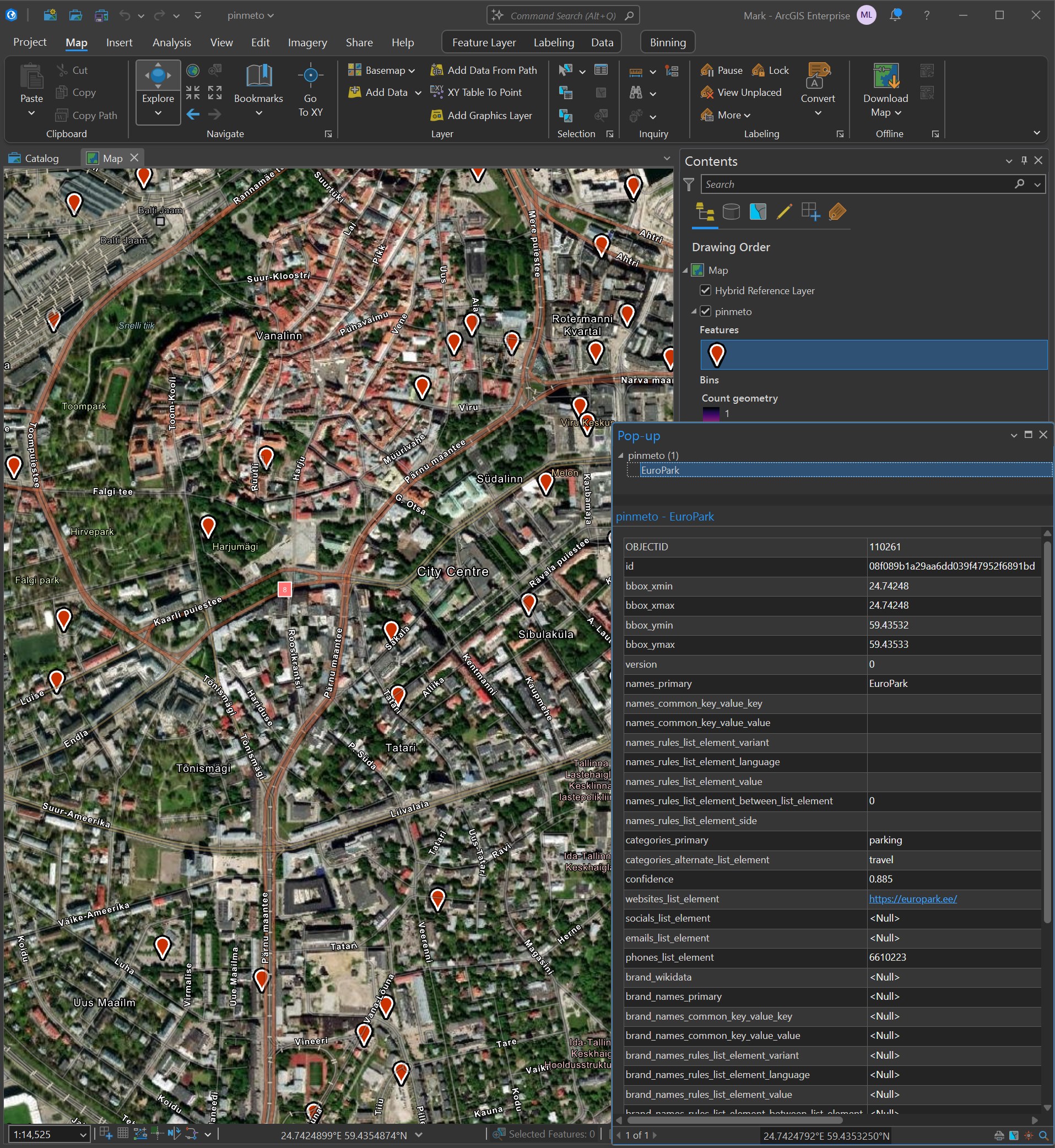Select List By Labeling tag icon
The height and width of the screenshot is (1148, 1055).
[x=837, y=212]
